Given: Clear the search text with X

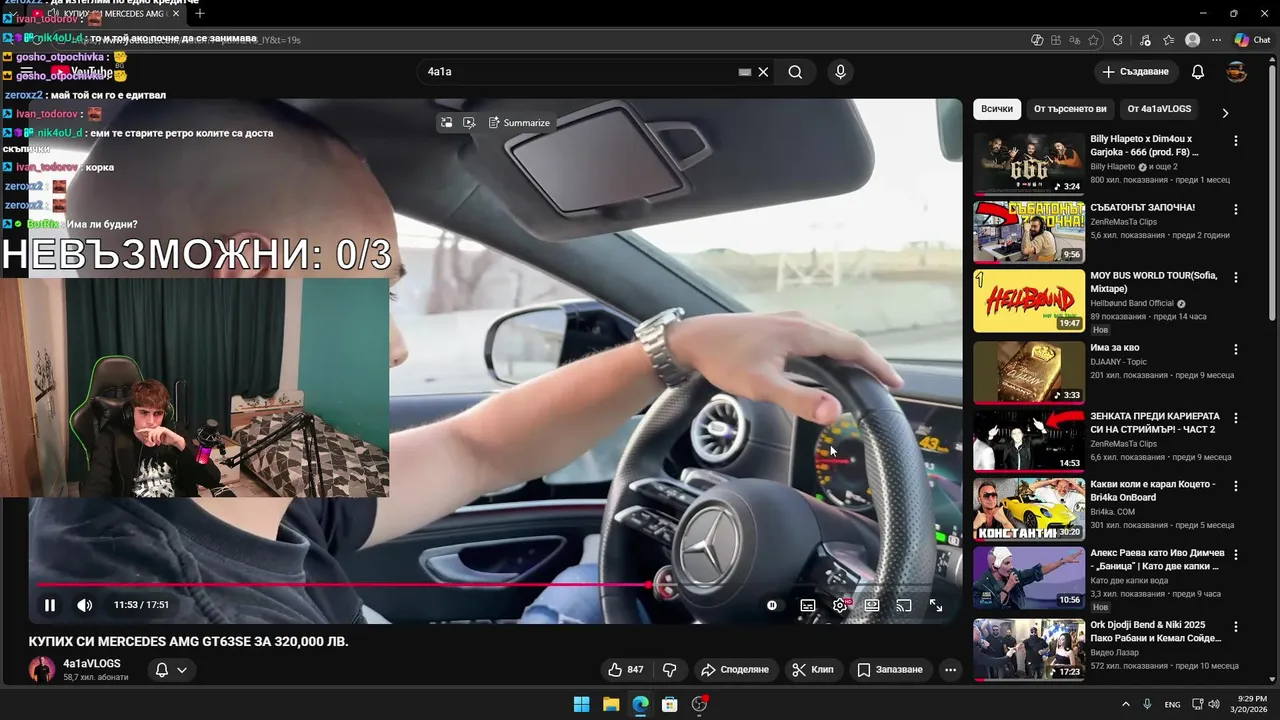Looking at the screenshot, I should pos(763,72).
